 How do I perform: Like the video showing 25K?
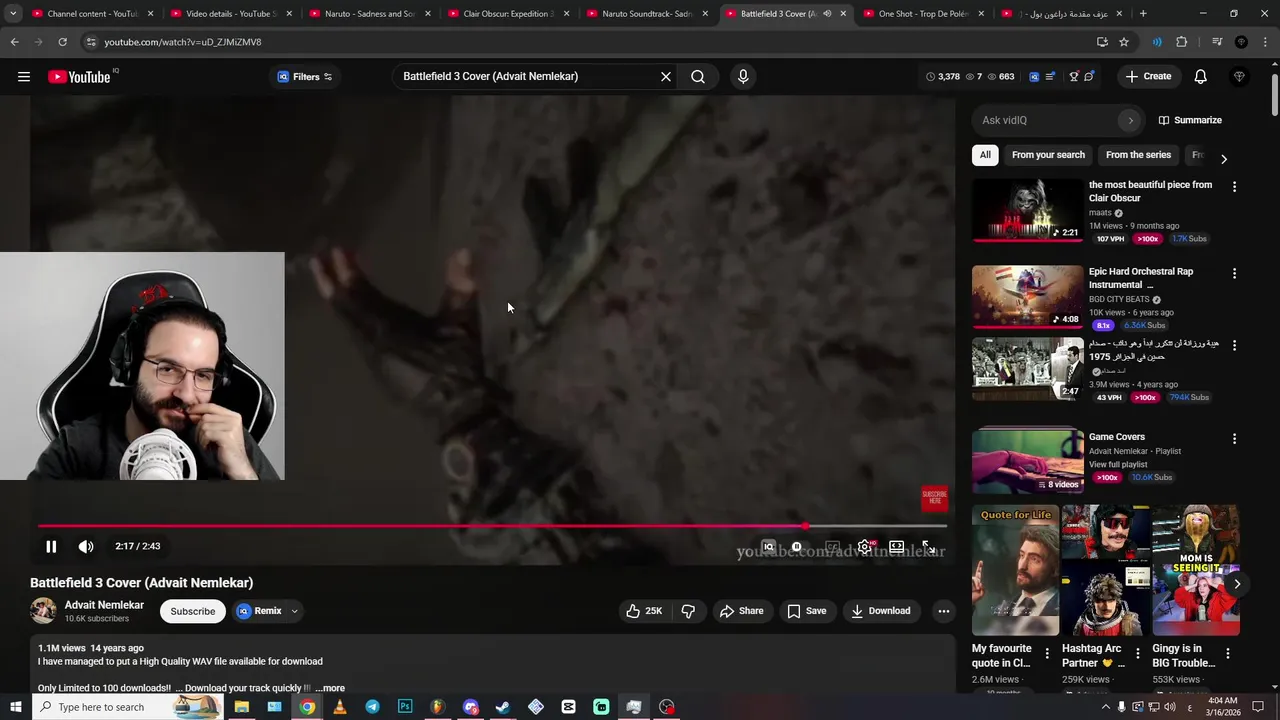click(x=644, y=611)
